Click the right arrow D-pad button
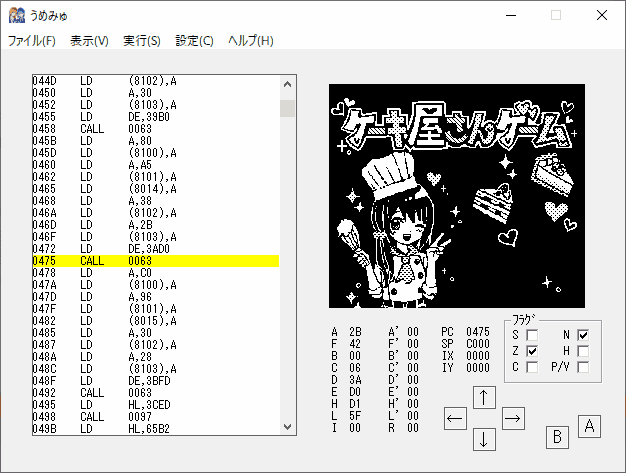Image resolution: width=626 pixels, height=473 pixels. 513,418
